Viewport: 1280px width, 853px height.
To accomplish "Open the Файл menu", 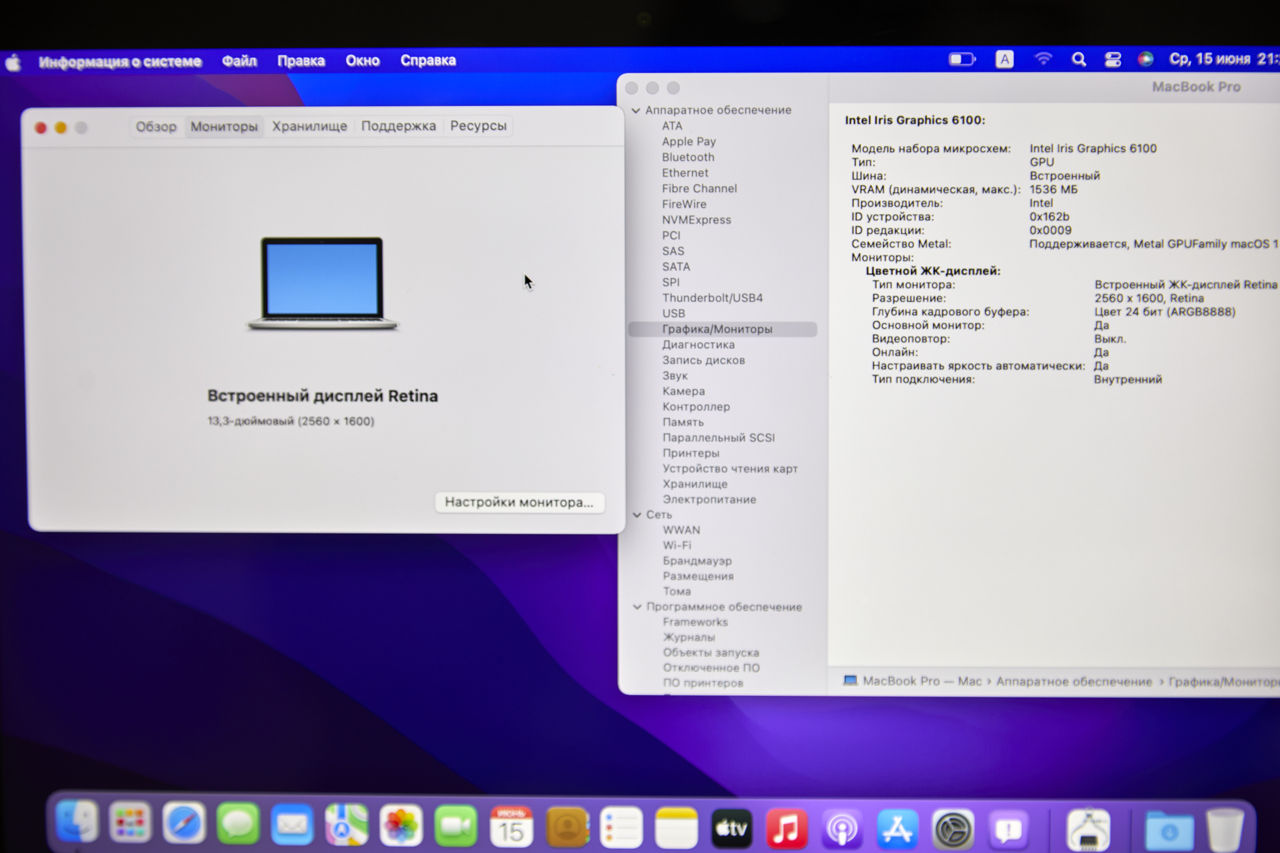I will click(x=239, y=60).
